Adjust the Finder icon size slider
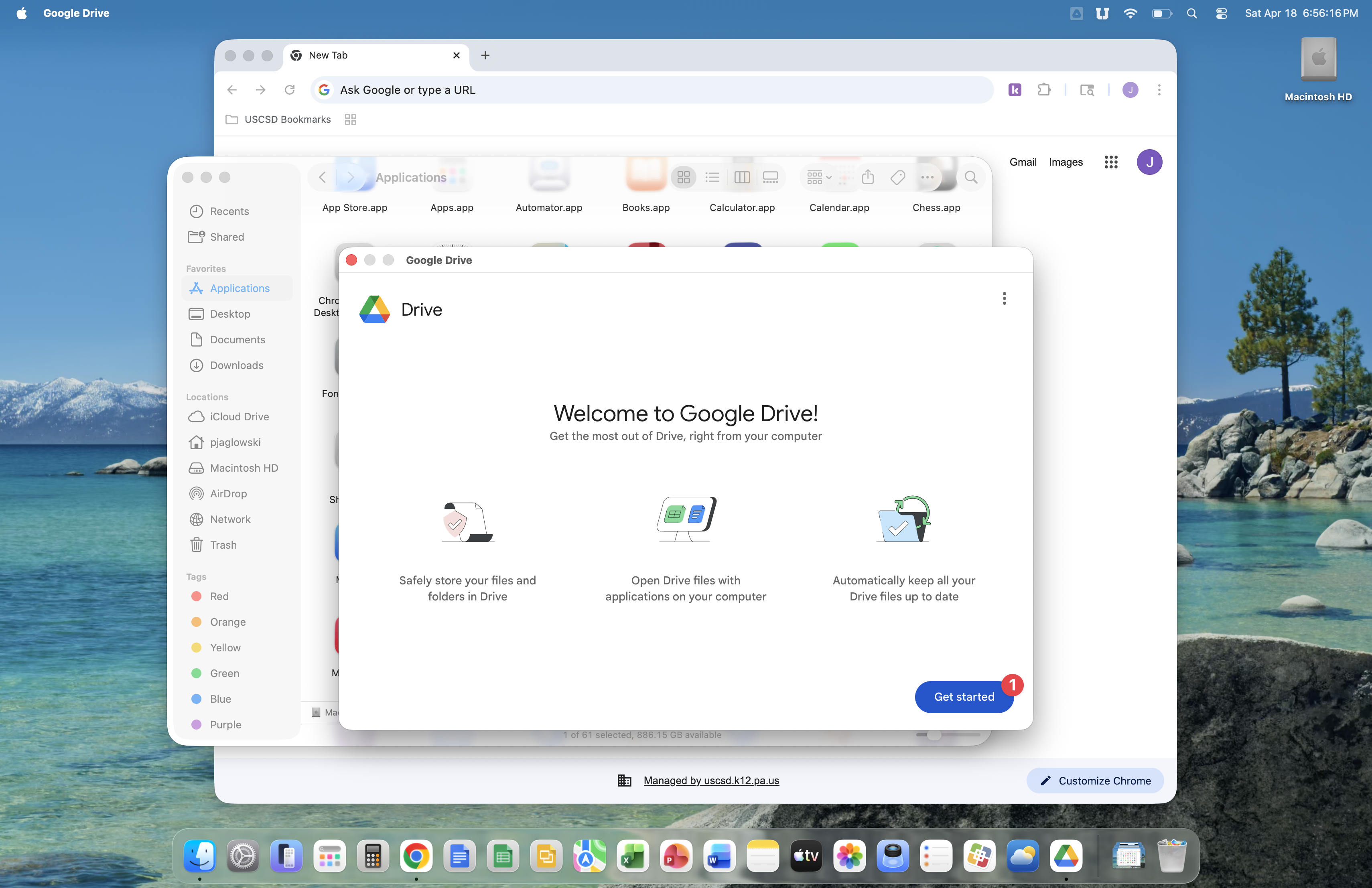Image resolution: width=1372 pixels, height=888 pixels. 934,735
